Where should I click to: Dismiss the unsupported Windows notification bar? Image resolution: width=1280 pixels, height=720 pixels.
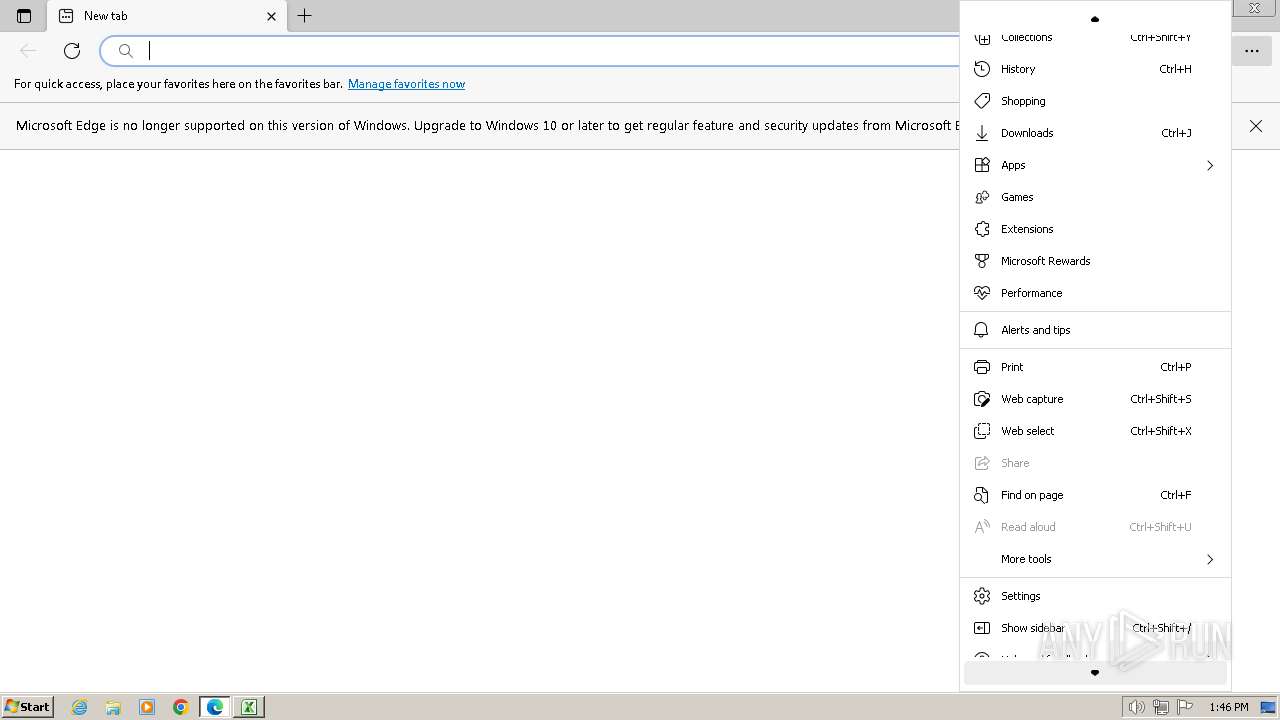pos(1256,126)
